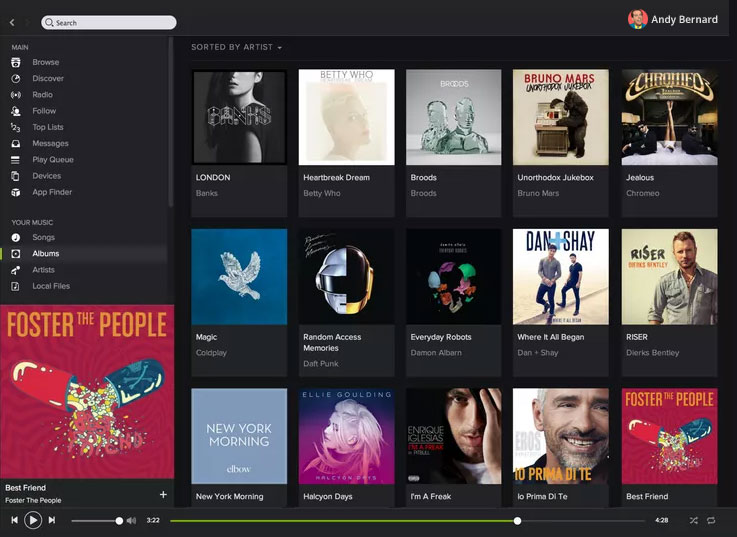The width and height of the screenshot is (737, 537).
Task: Click the Artists microphone icon
Action: (x=16, y=270)
